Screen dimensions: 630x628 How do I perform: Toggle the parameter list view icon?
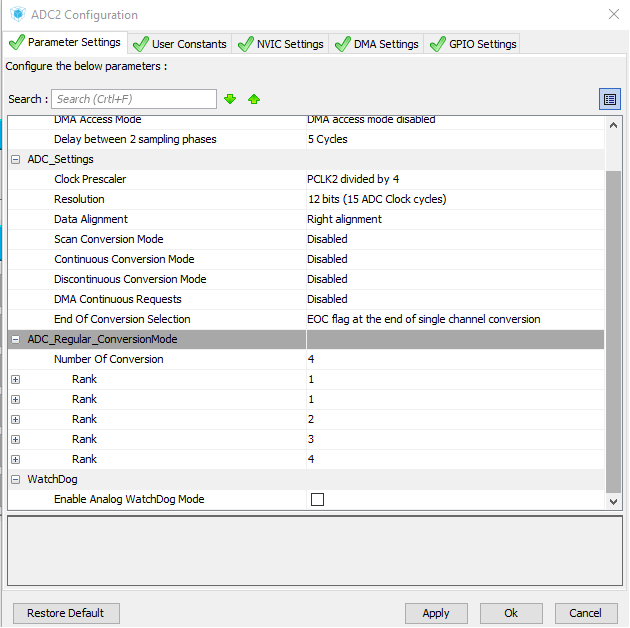(610, 99)
